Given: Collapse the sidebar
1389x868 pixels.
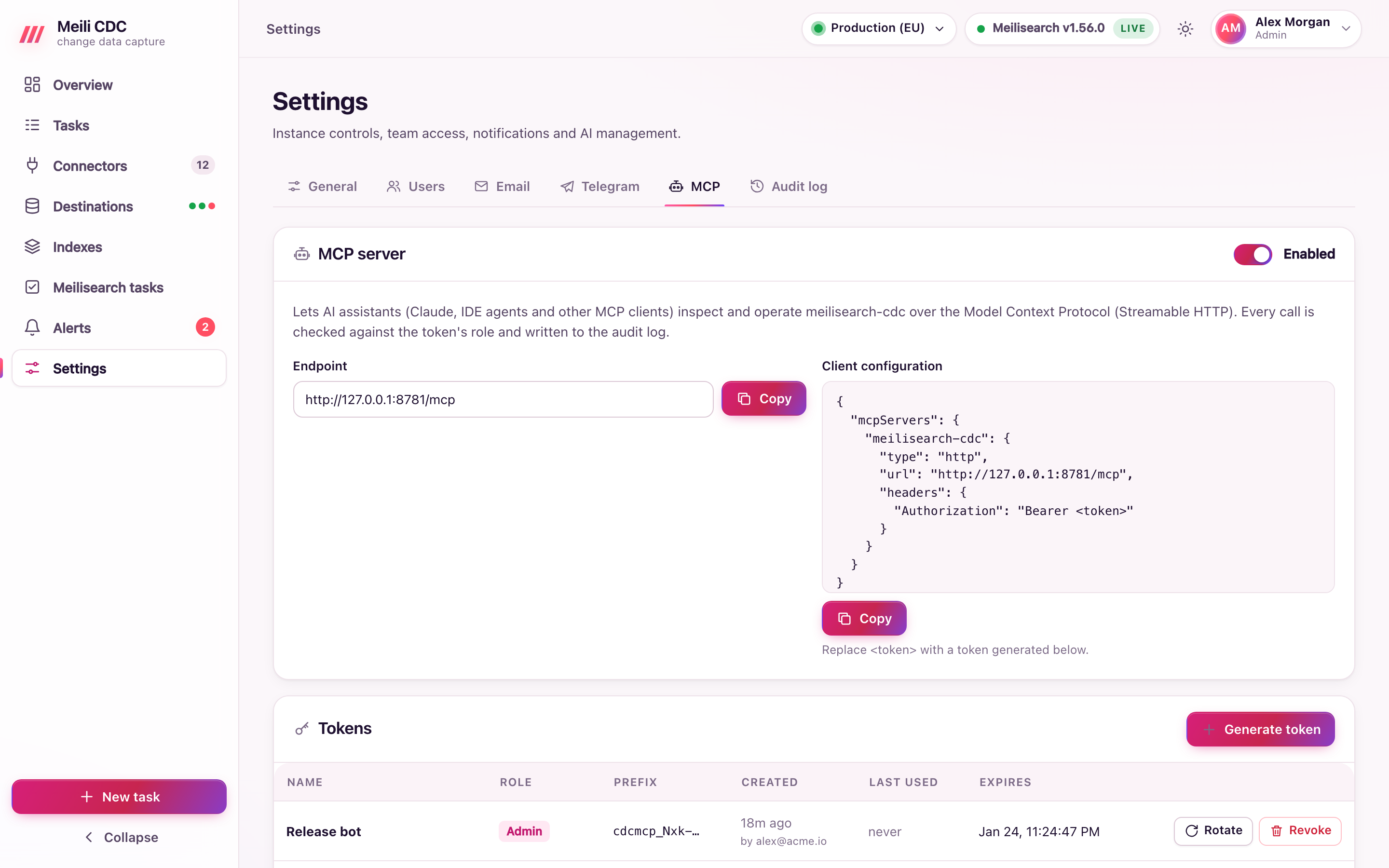Looking at the screenshot, I should point(121,838).
